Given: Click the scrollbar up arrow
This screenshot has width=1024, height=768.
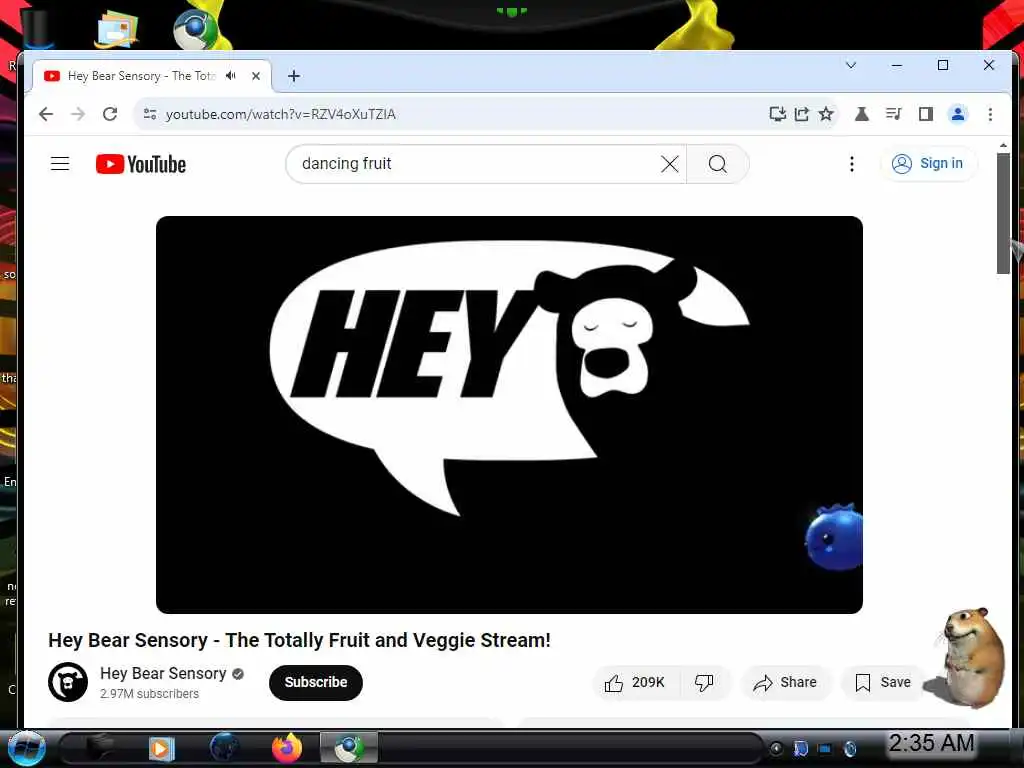Looking at the screenshot, I should tap(1003, 145).
